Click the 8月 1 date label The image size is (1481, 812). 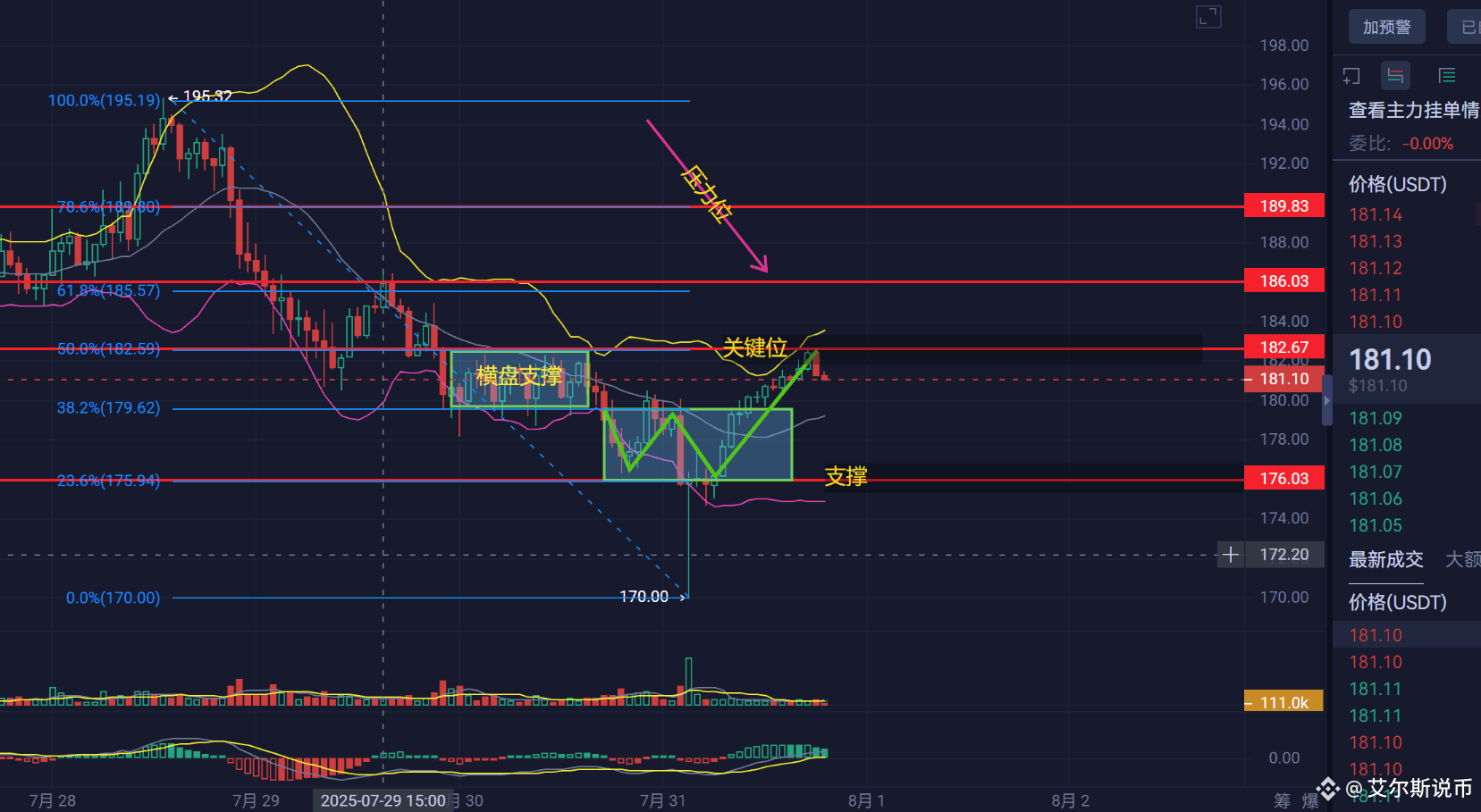click(x=866, y=800)
